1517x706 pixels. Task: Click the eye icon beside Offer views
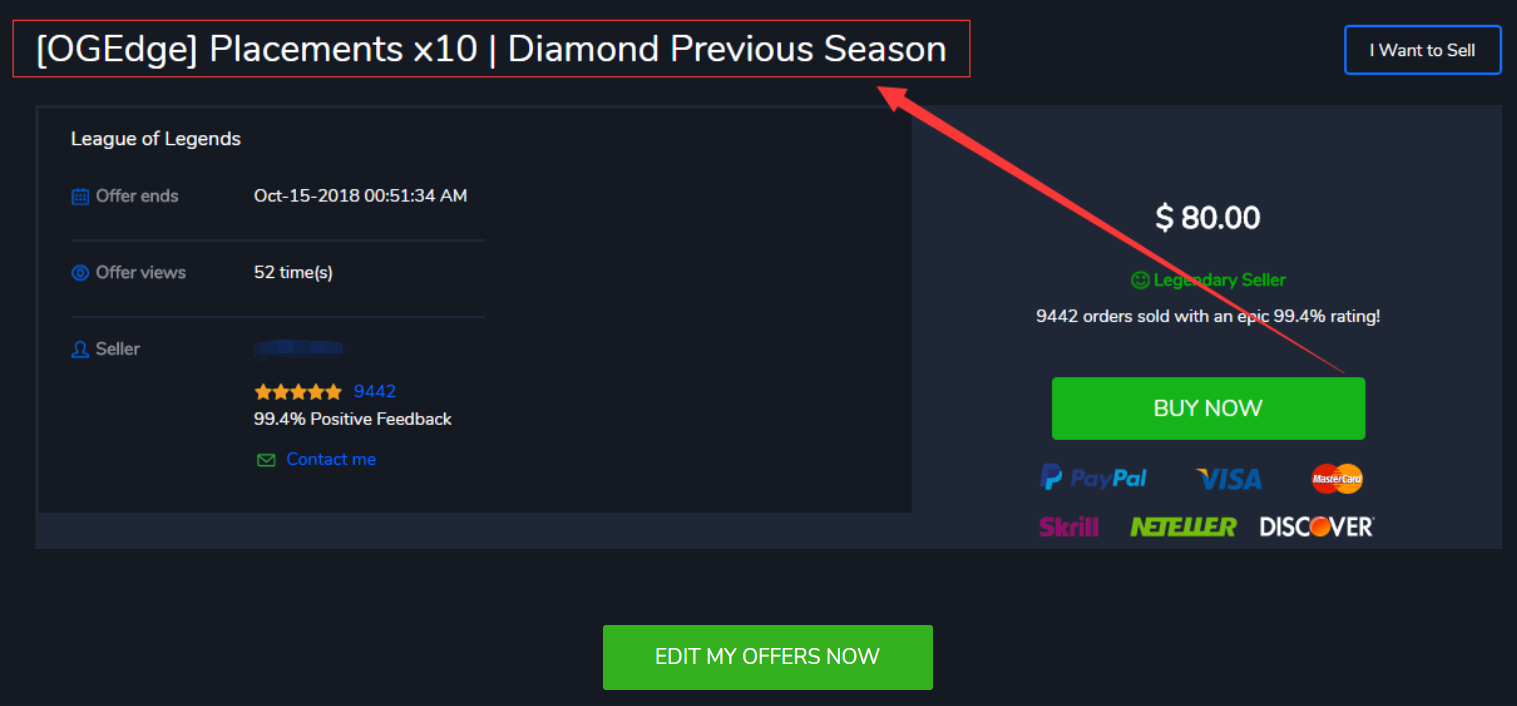pyautogui.click(x=80, y=273)
